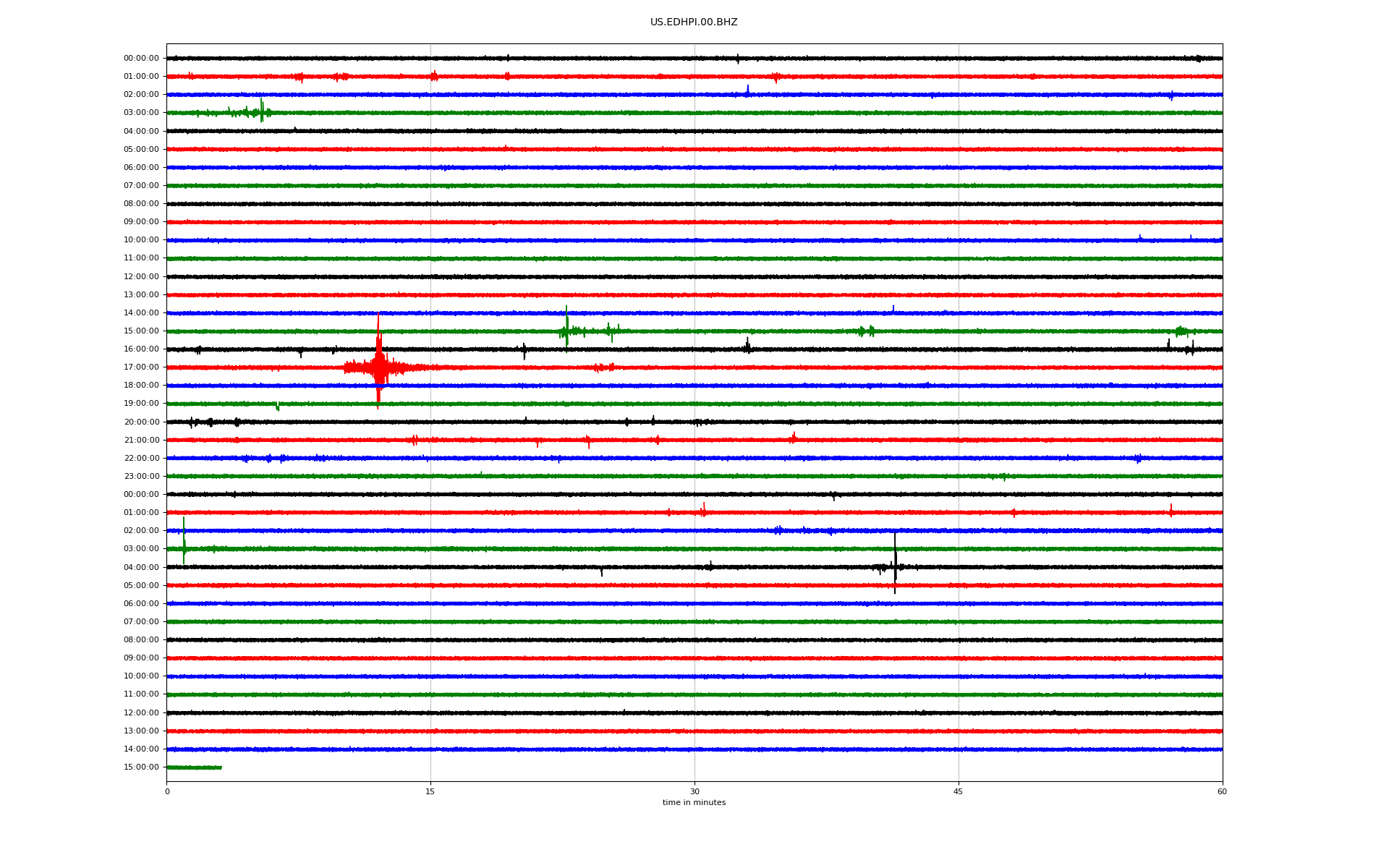Click the US.EDHPI.00.BHZ plot title

pos(693,22)
